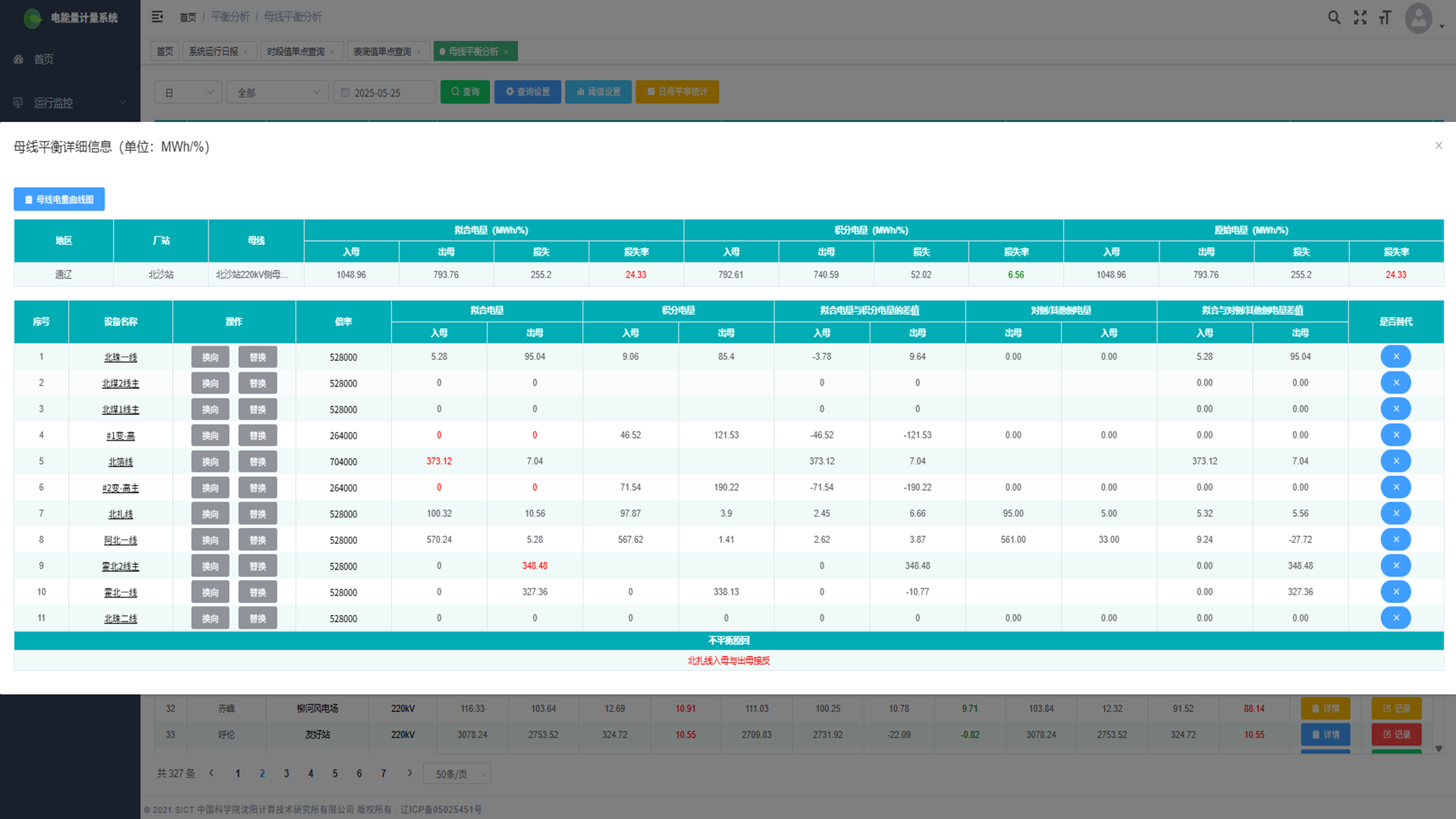Click 换向 button for 北扎线 row
The height and width of the screenshot is (819, 1456).
tap(210, 514)
